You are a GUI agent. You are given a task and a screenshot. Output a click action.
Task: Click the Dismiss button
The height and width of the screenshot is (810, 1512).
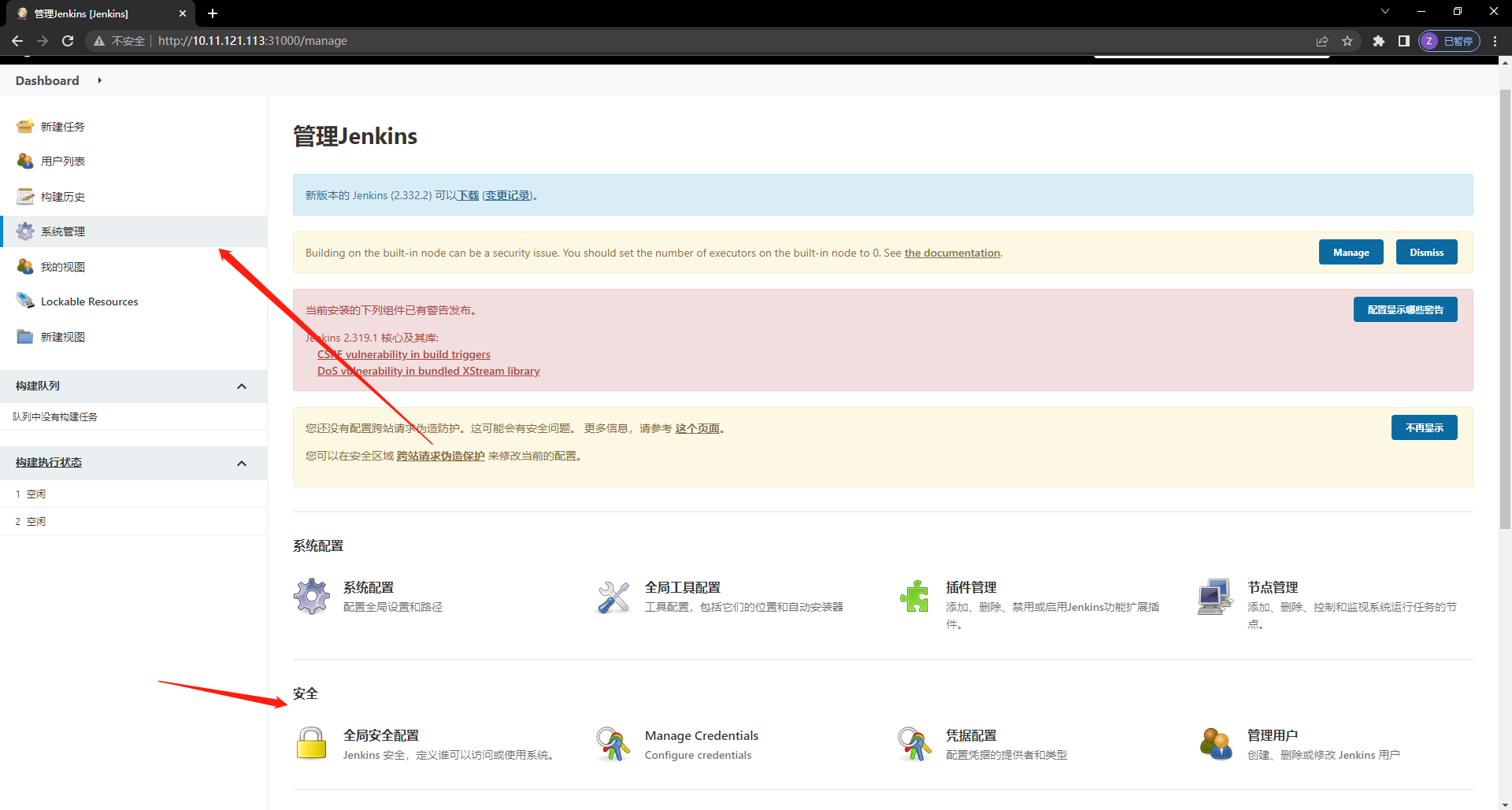(1426, 252)
